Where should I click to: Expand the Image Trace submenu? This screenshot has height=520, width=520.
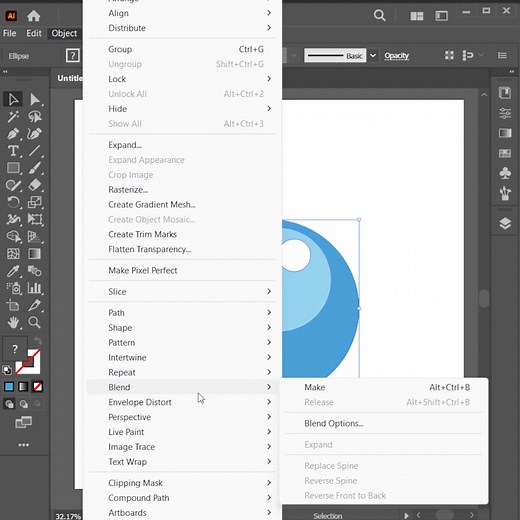269,447
